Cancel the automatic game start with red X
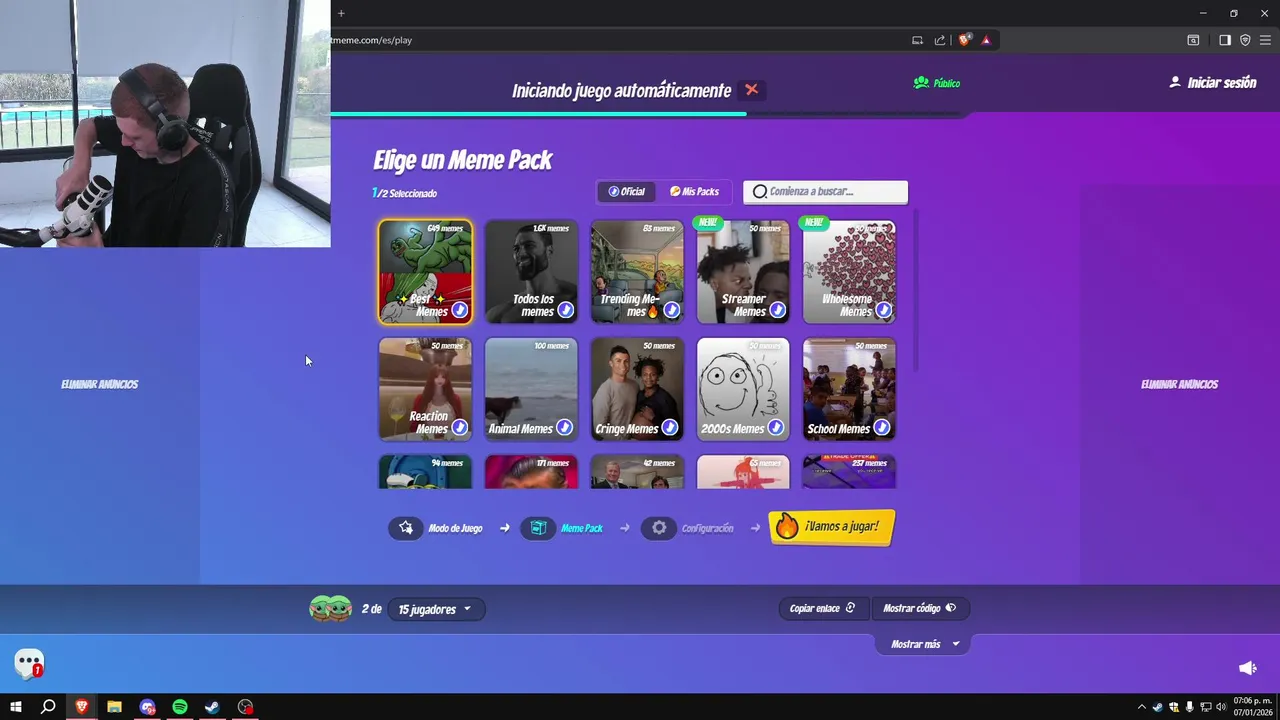 [x=752, y=90]
